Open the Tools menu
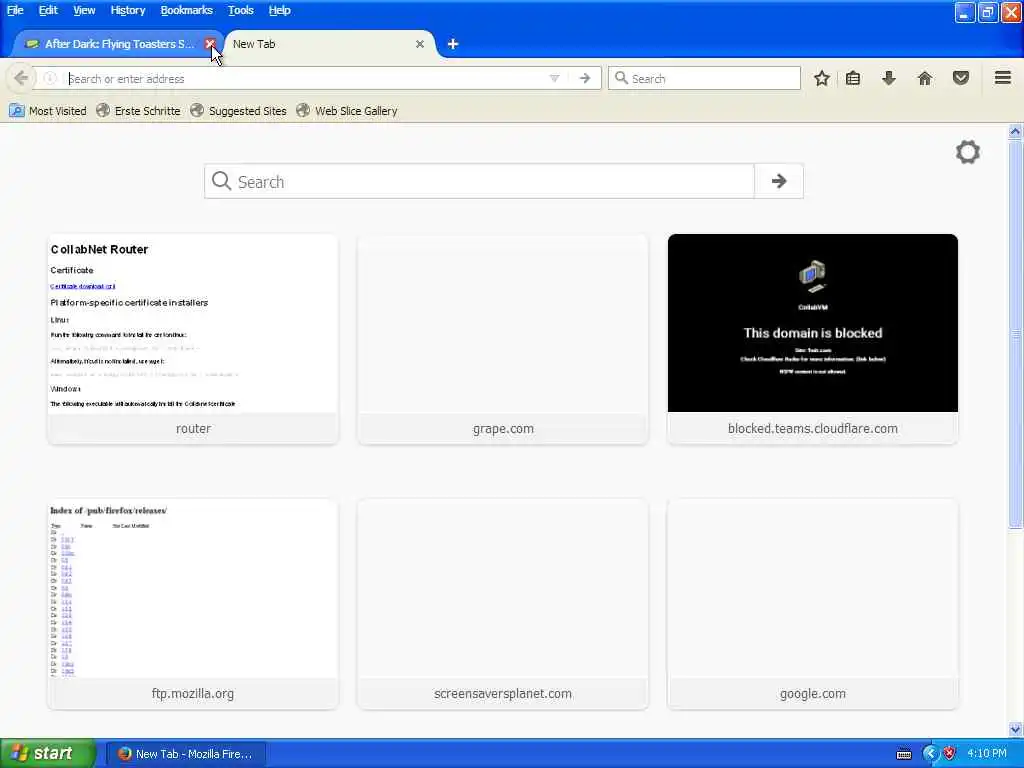The image size is (1024, 768). 240,10
